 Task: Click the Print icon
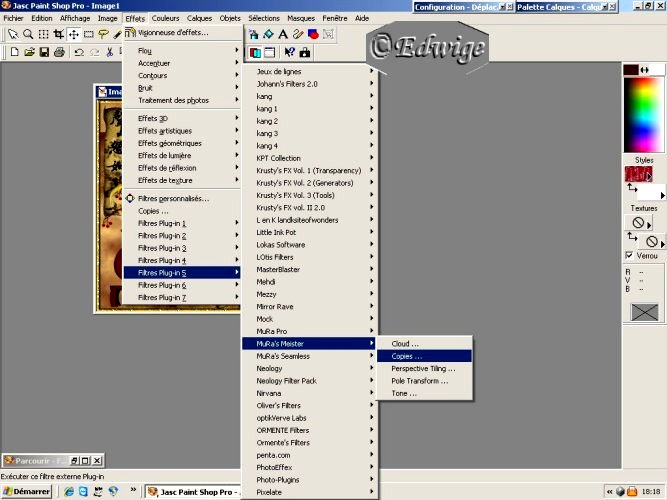click(x=59, y=52)
